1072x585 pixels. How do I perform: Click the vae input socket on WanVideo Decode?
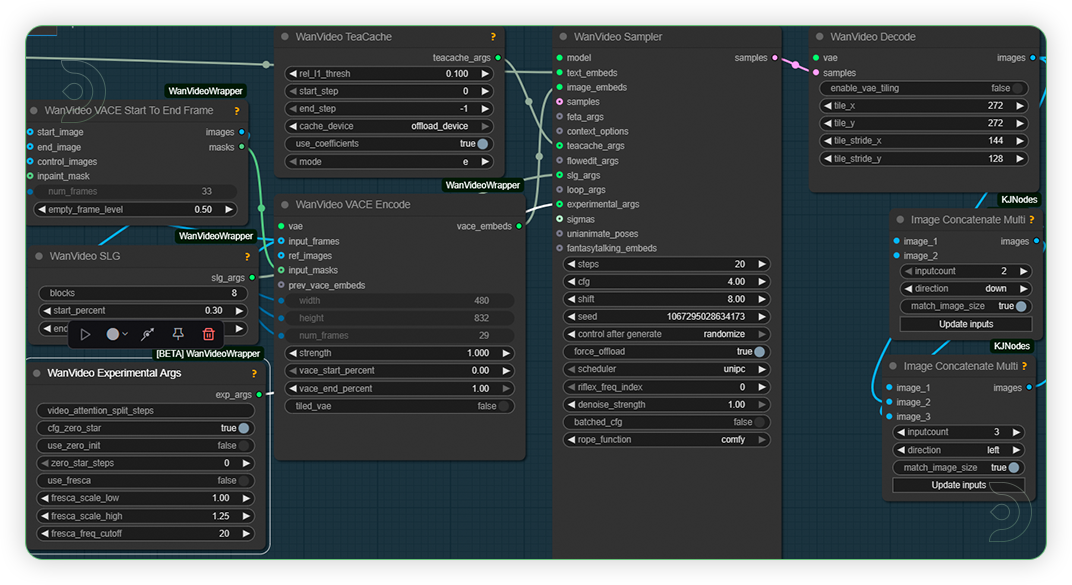(816, 58)
